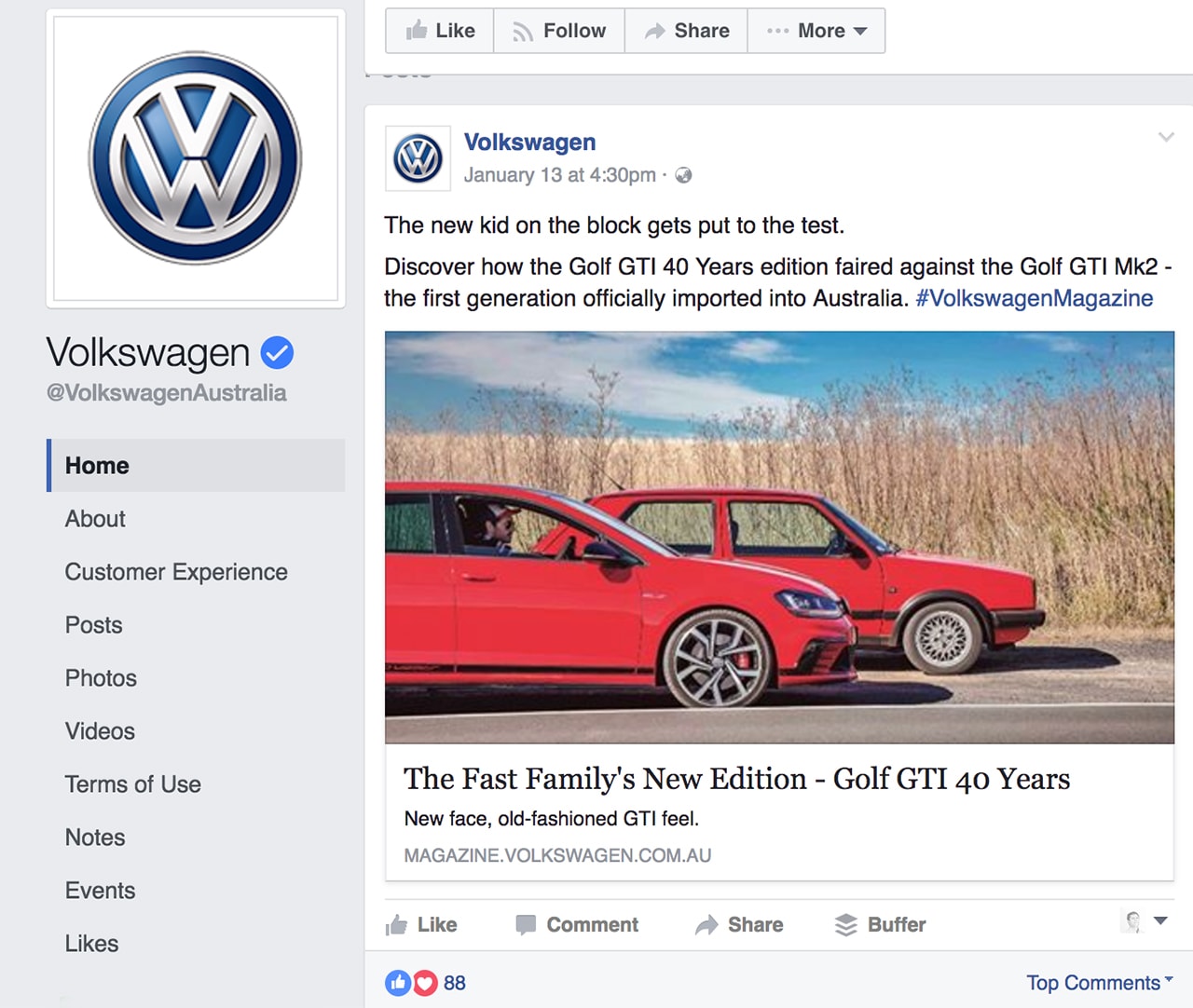Share the Volkswagen page from the top bar

pos(687,31)
